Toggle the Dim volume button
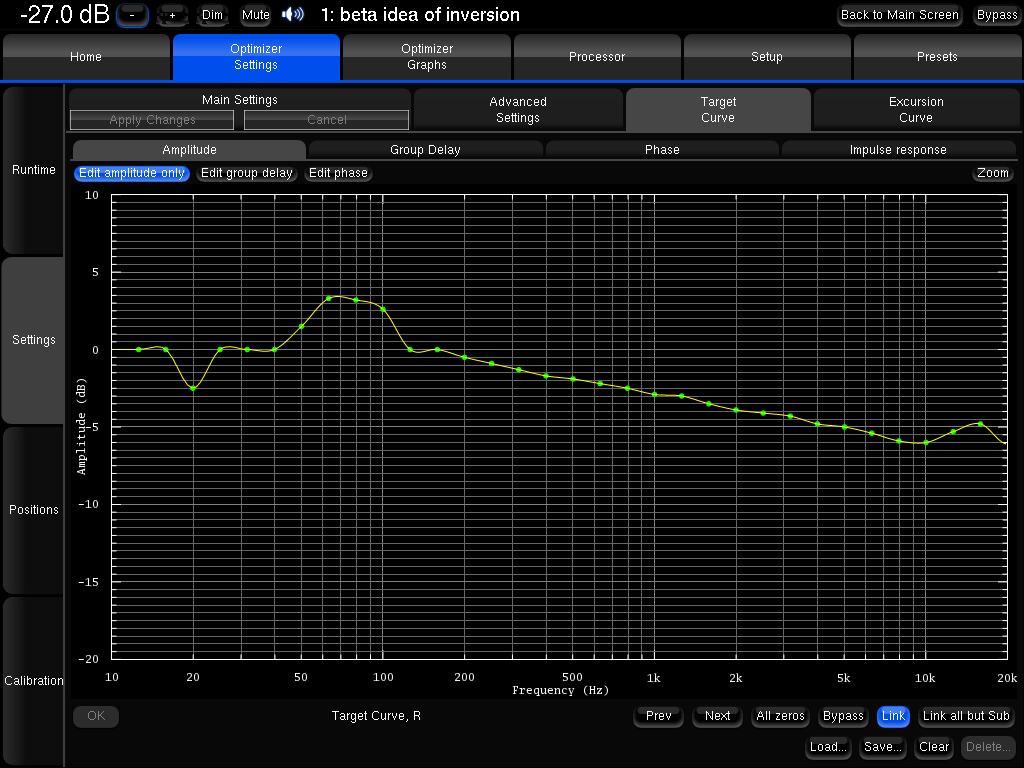1024x768 pixels. (x=212, y=15)
